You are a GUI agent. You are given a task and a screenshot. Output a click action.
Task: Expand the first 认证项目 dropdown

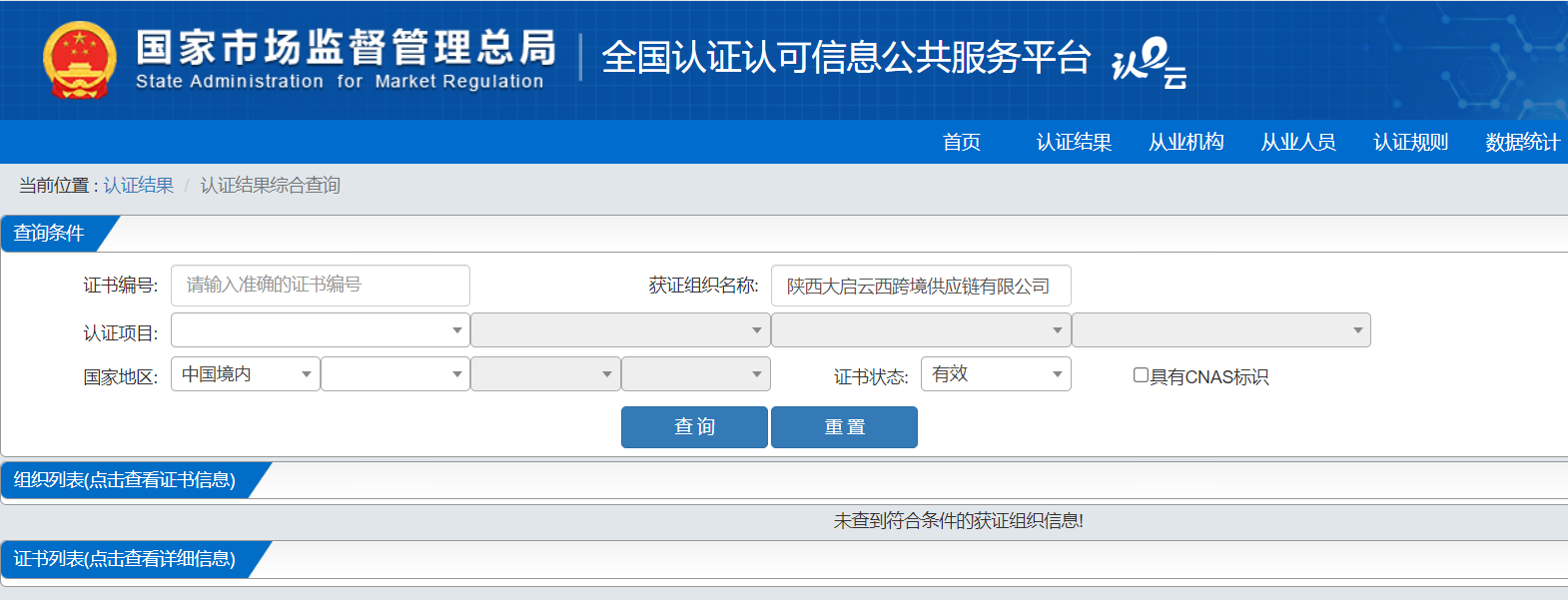coord(321,329)
